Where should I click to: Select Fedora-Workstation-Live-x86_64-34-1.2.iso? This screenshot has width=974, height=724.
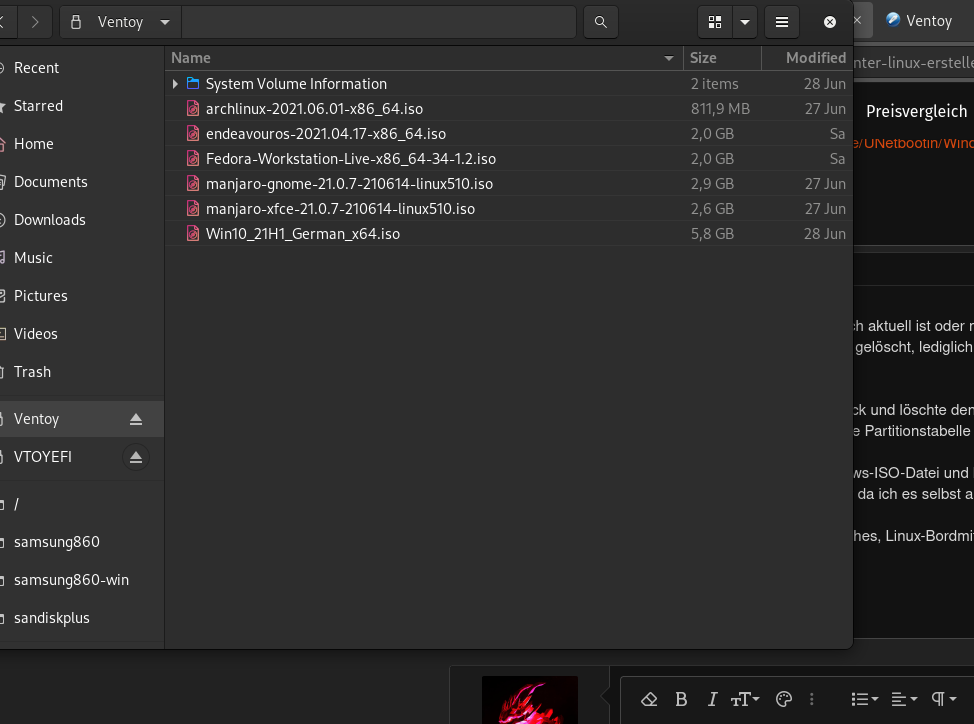[351, 158]
